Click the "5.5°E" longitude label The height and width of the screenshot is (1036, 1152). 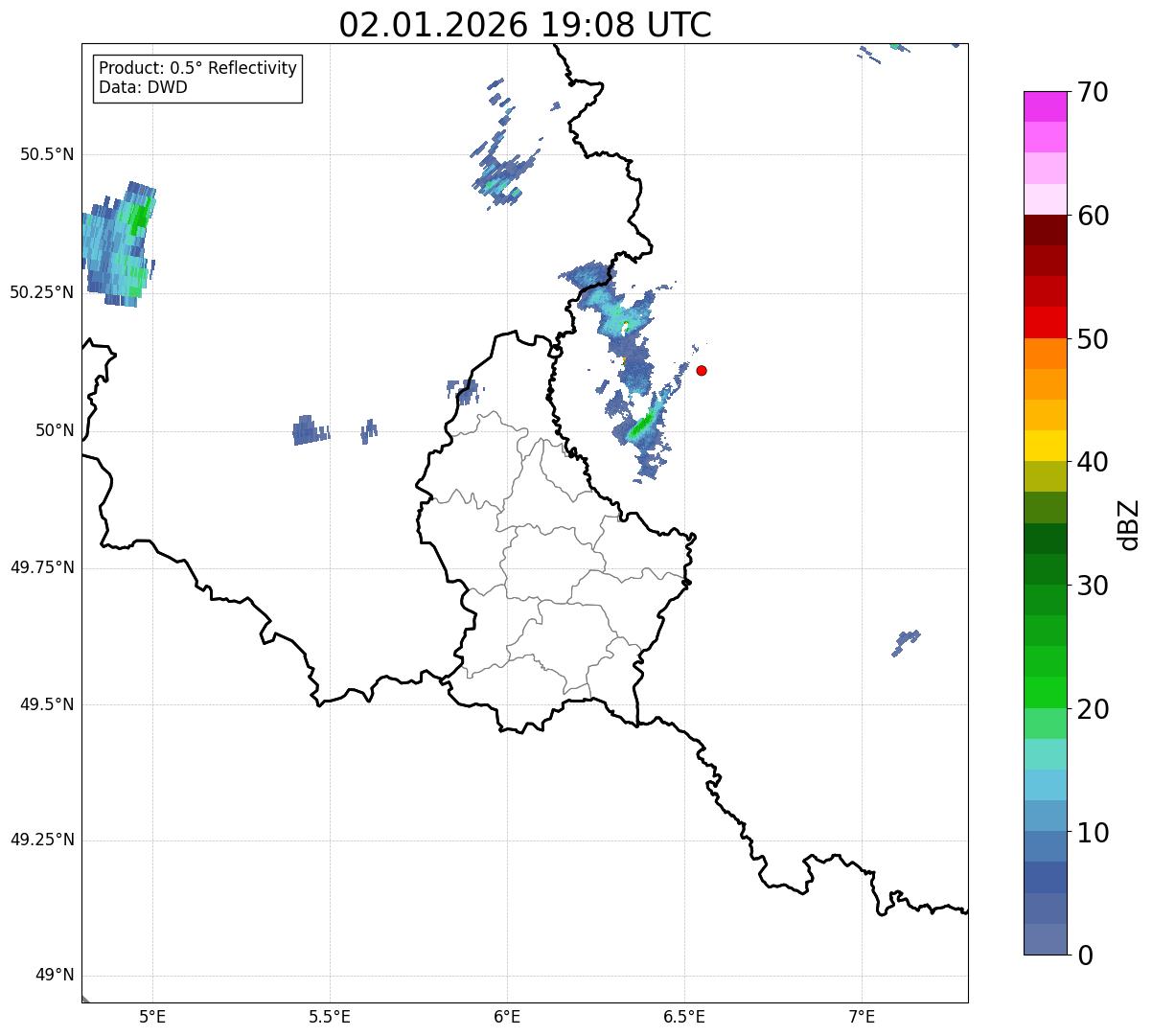pos(330,1017)
